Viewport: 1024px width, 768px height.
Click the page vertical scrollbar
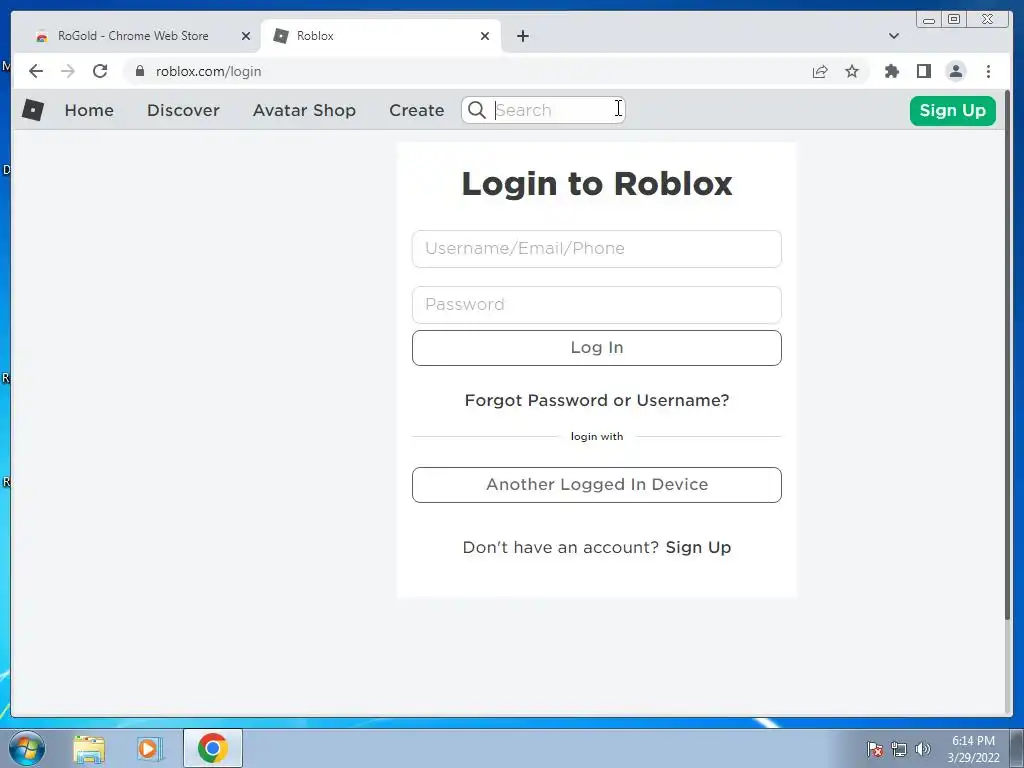pyautogui.click(x=1006, y=356)
